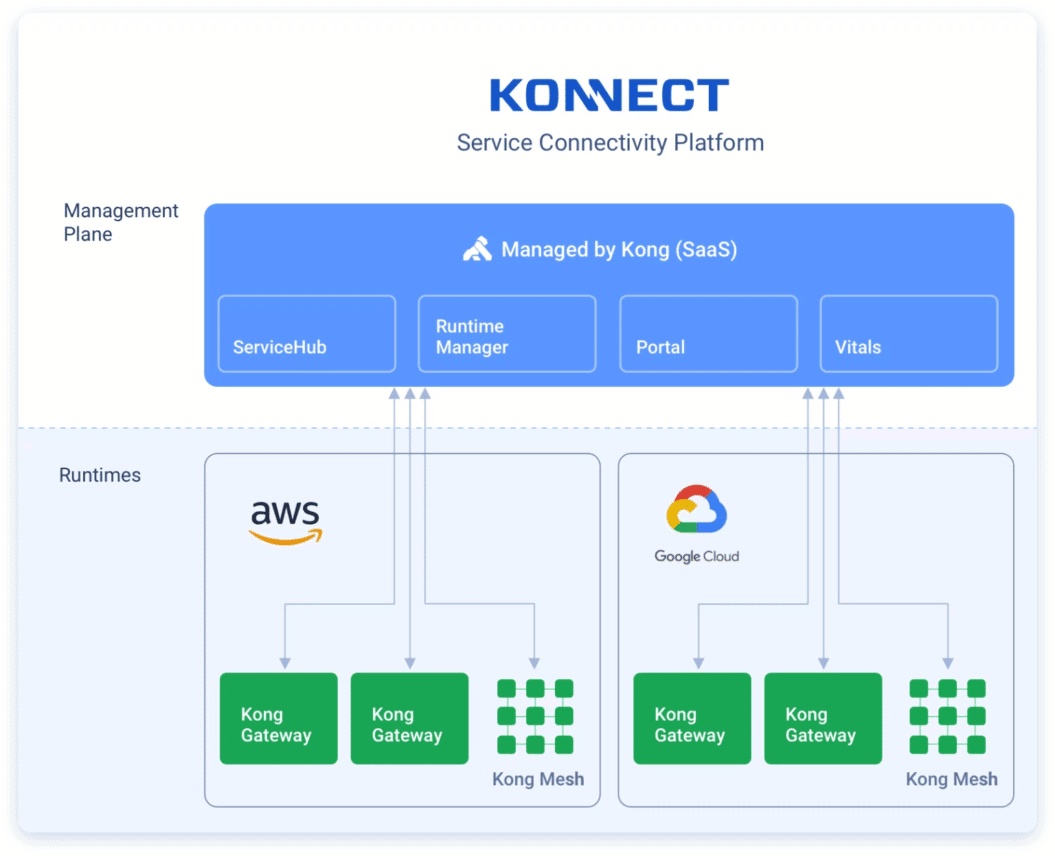
Task: Click the Kong Mesh grid icon in Google Cloud
Action: [x=947, y=716]
